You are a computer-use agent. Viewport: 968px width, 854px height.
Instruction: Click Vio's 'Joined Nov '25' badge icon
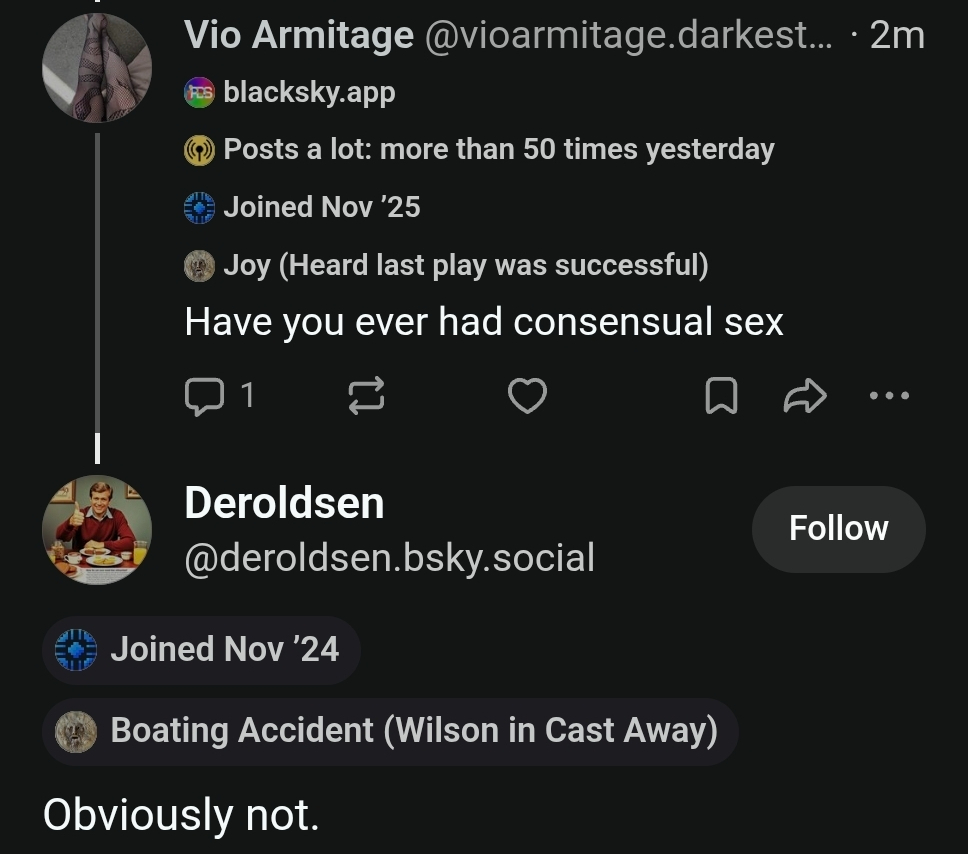click(200, 208)
